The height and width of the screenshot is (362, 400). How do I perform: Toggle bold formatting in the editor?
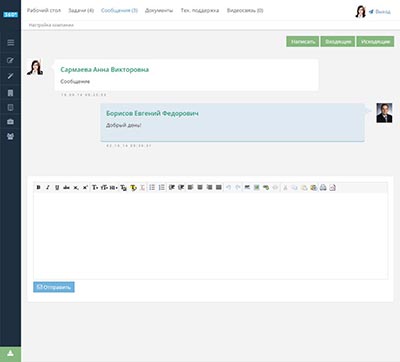(x=38, y=188)
